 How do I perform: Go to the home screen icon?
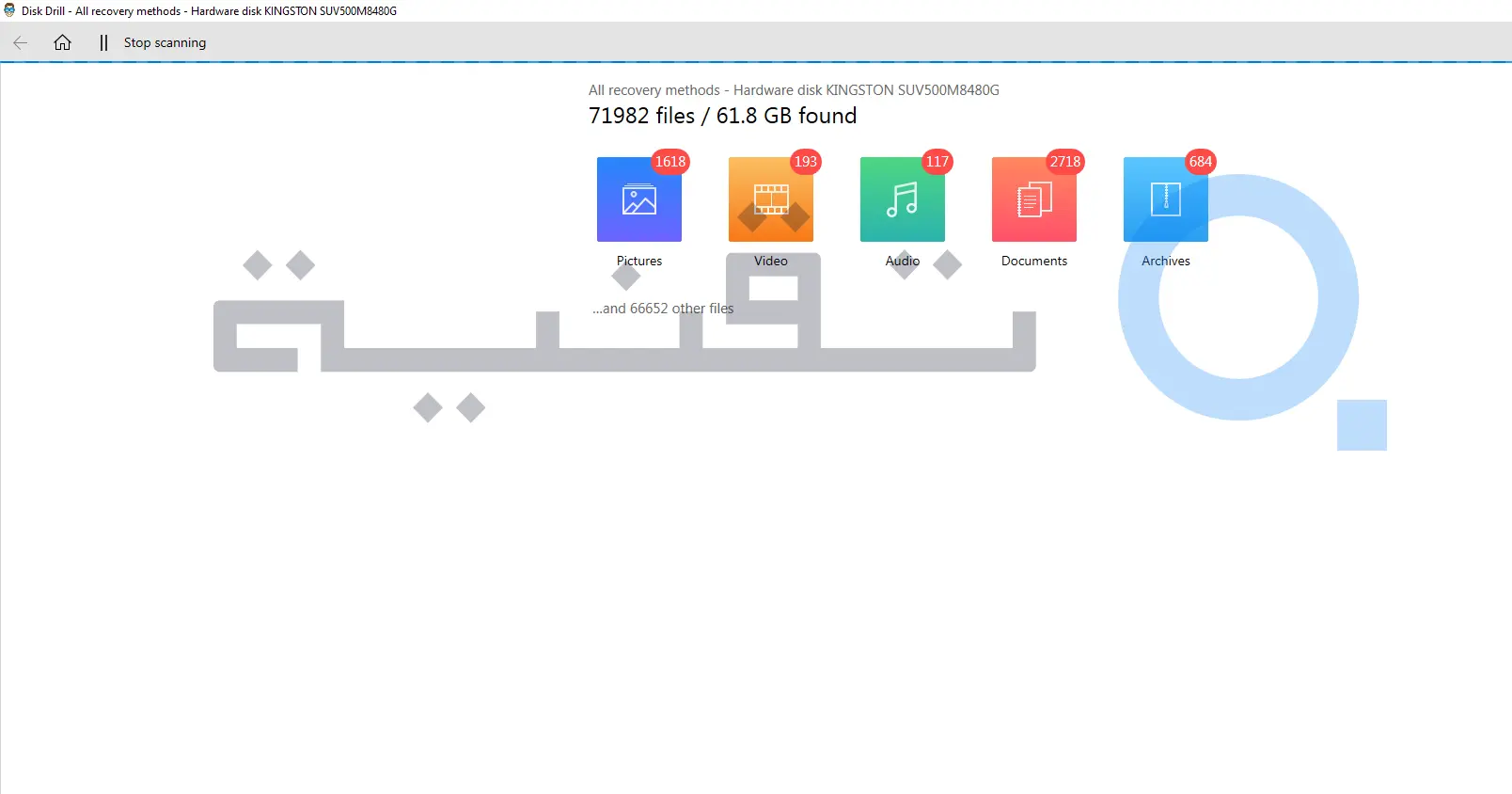pos(62,42)
